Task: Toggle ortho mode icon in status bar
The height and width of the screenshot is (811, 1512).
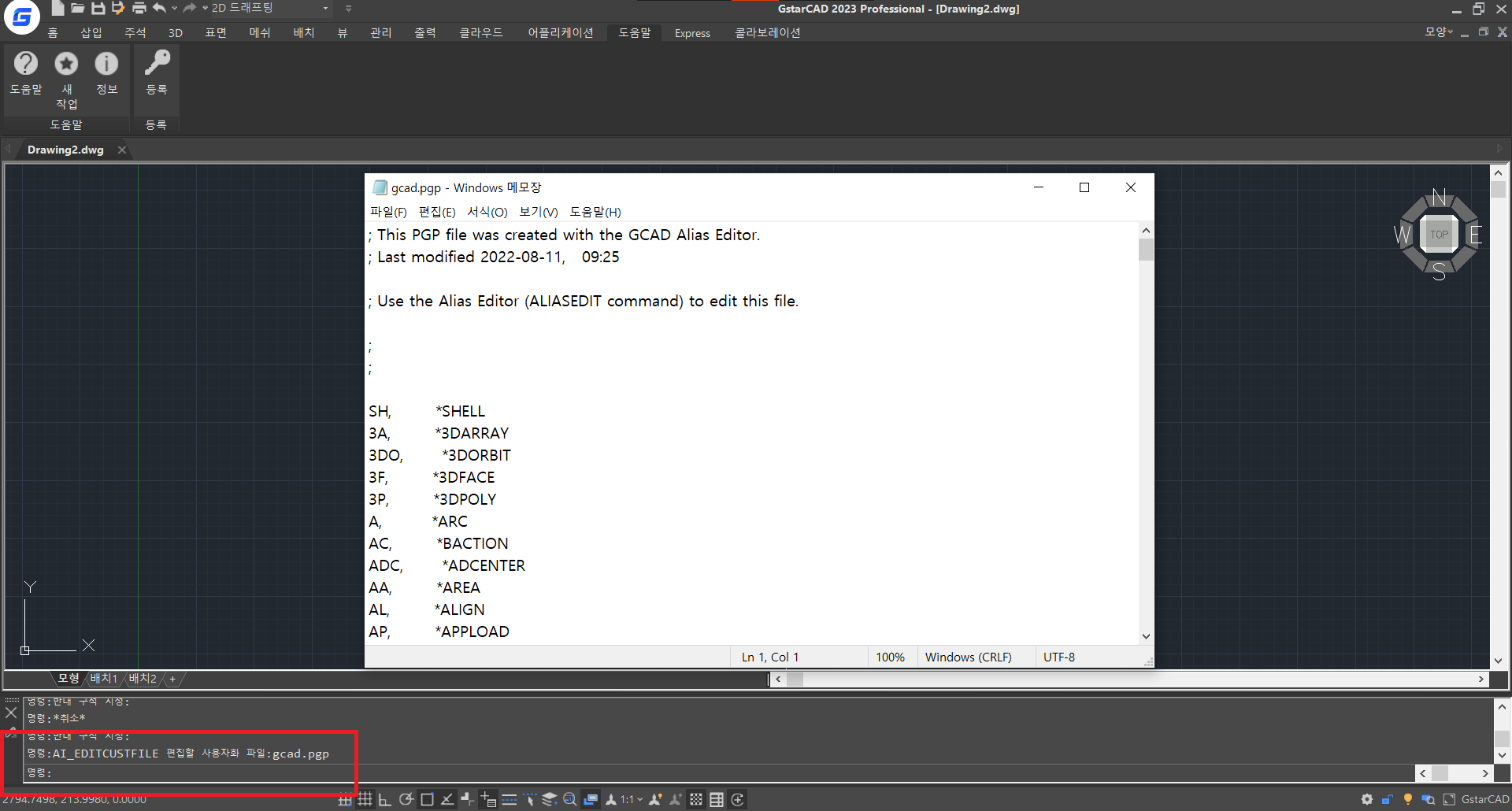Action: pos(385,800)
